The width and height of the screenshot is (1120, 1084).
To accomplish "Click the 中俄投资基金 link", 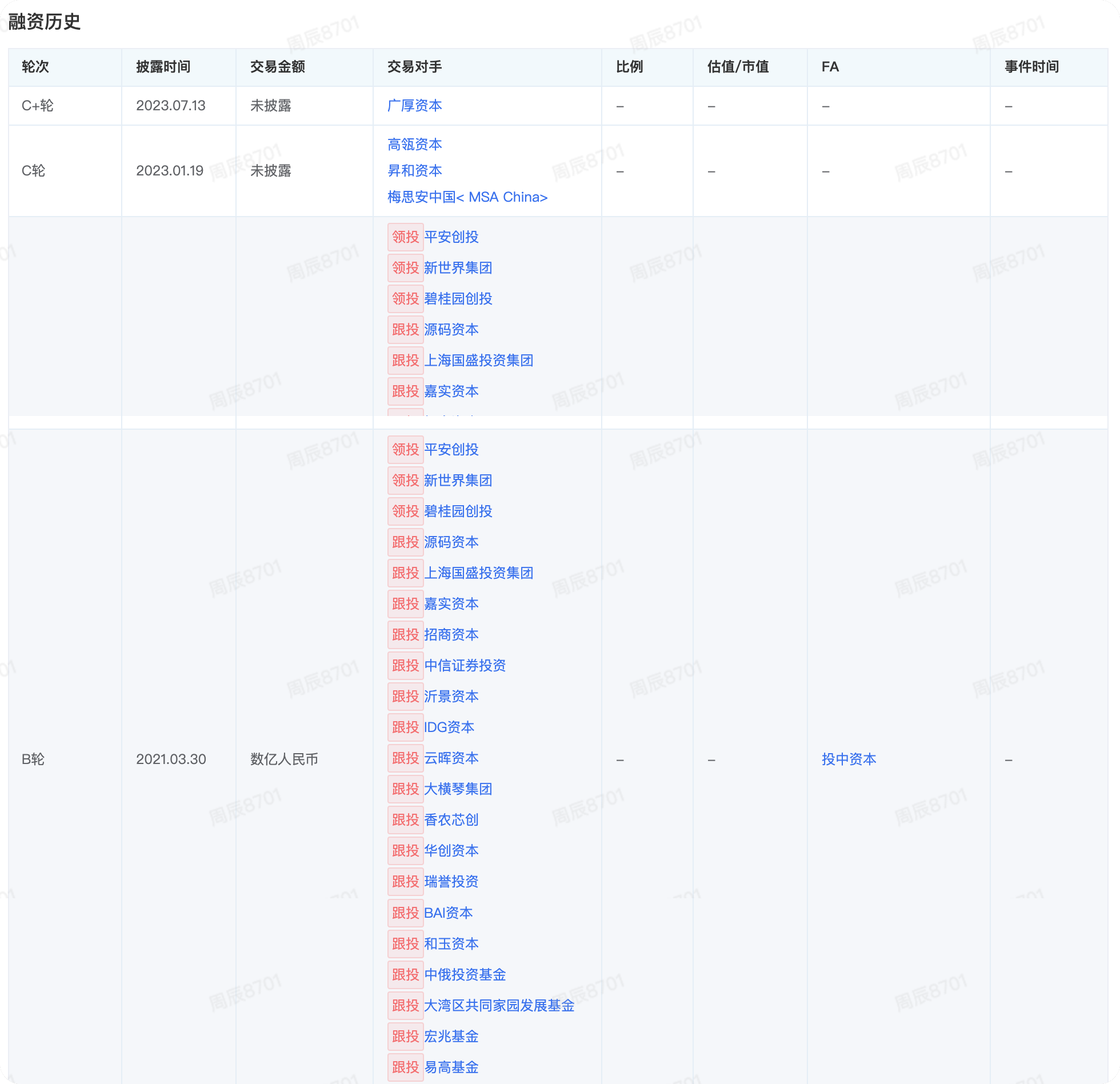I will click(x=465, y=975).
